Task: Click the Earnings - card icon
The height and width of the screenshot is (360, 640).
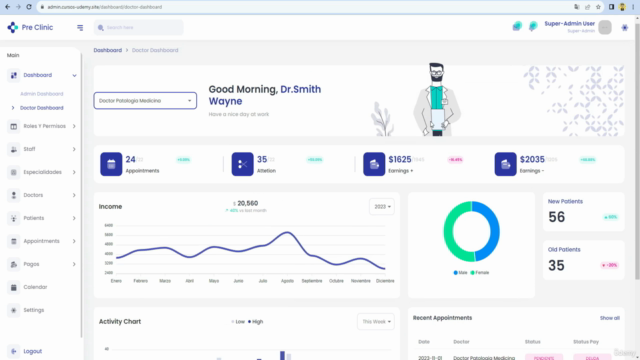Action: (505, 164)
